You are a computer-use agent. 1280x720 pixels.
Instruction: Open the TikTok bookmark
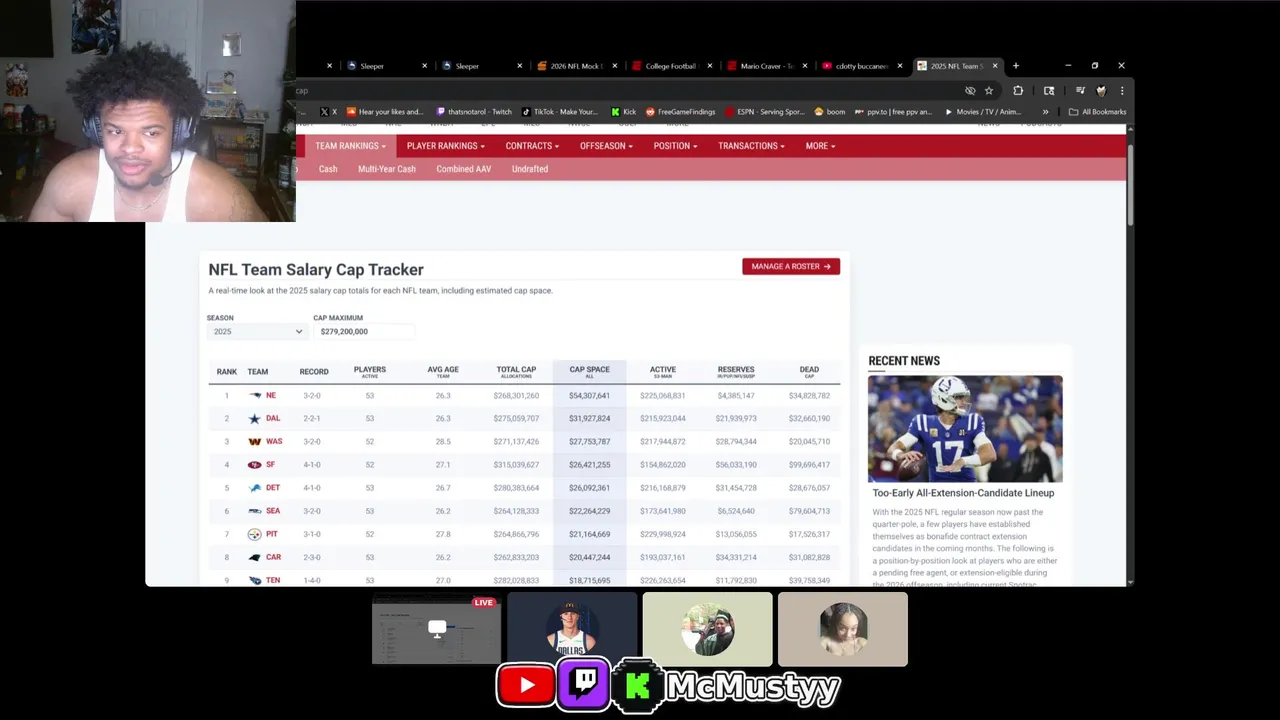(559, 112)
